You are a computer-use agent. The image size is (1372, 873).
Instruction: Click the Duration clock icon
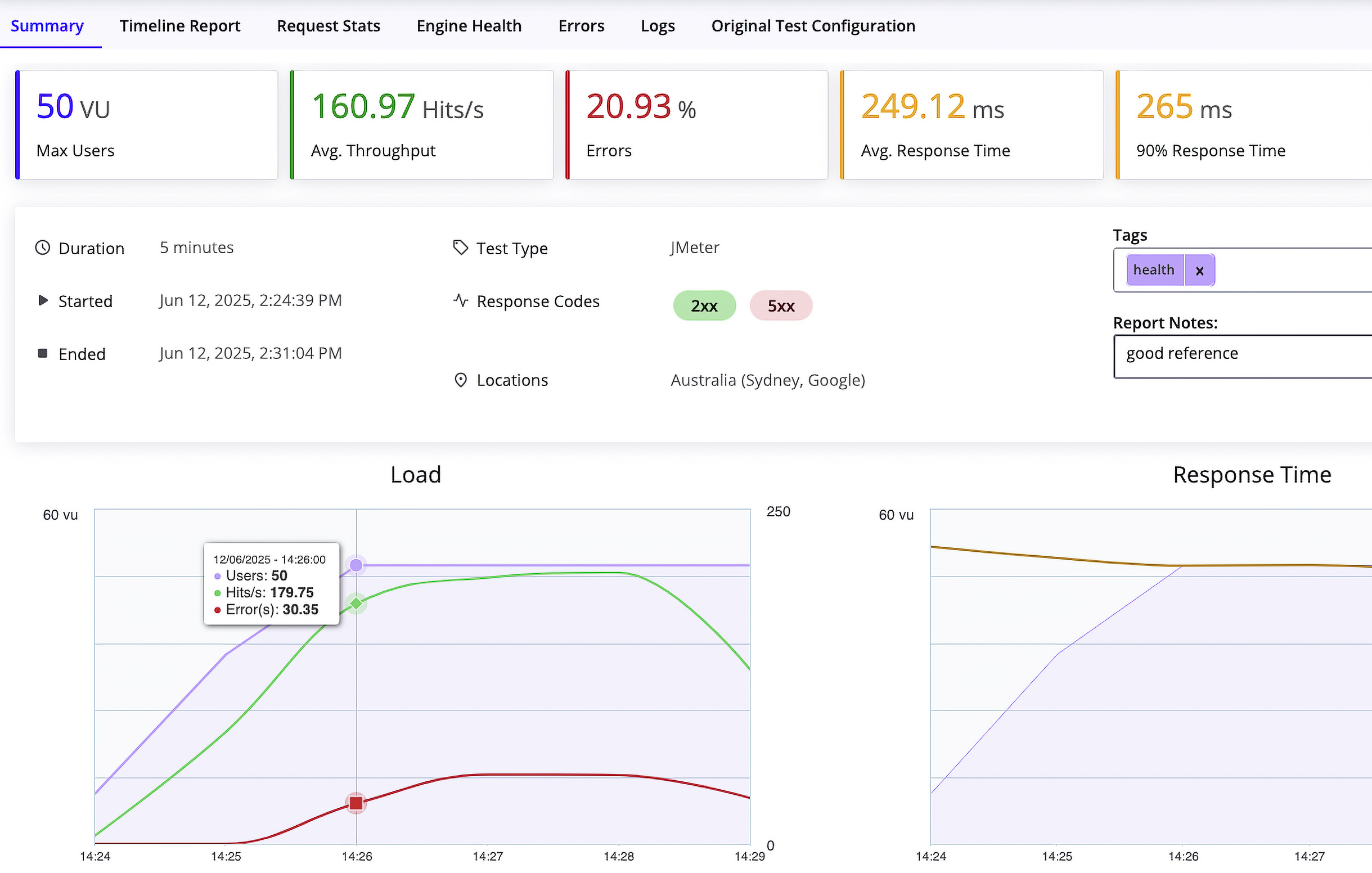coord(43,248)
